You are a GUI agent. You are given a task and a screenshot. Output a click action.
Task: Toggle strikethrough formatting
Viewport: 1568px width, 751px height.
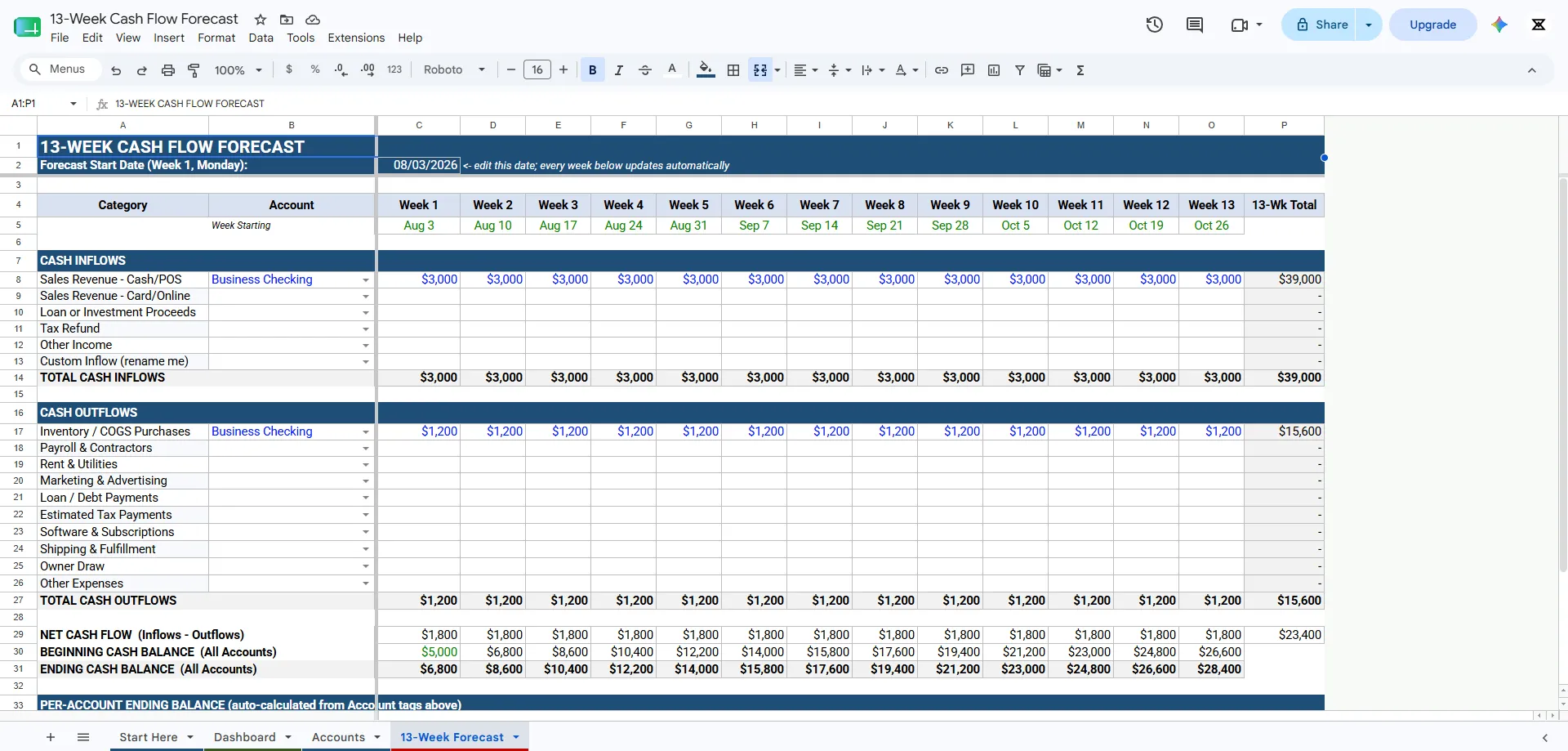coord(645,70)
